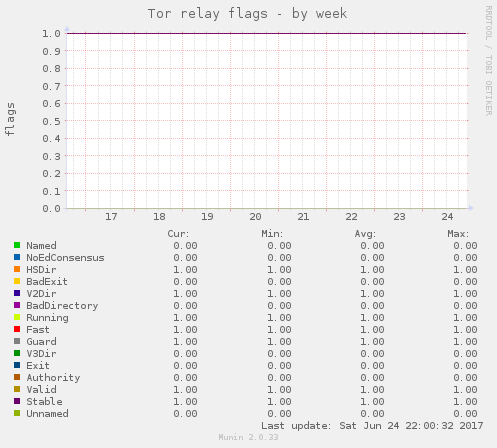
Task: Click day 20 on the x-axis
Action: coord(255,217)
